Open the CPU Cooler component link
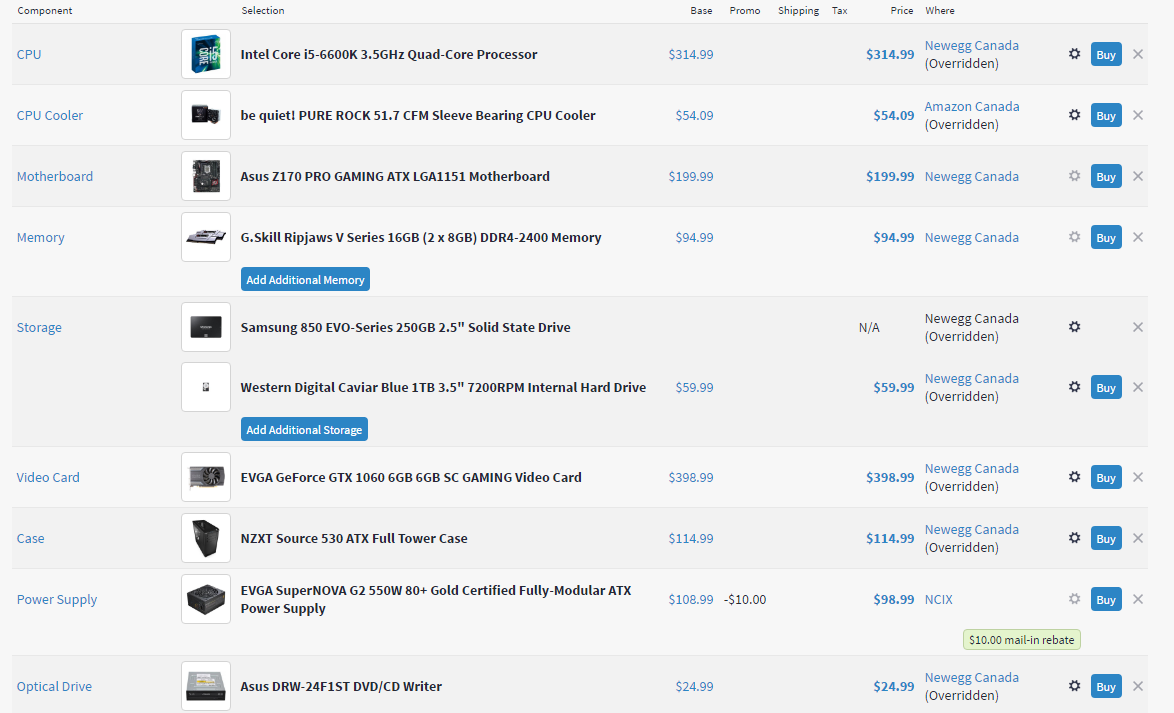This screenshot has height=713, width=1174. point(49,115)
